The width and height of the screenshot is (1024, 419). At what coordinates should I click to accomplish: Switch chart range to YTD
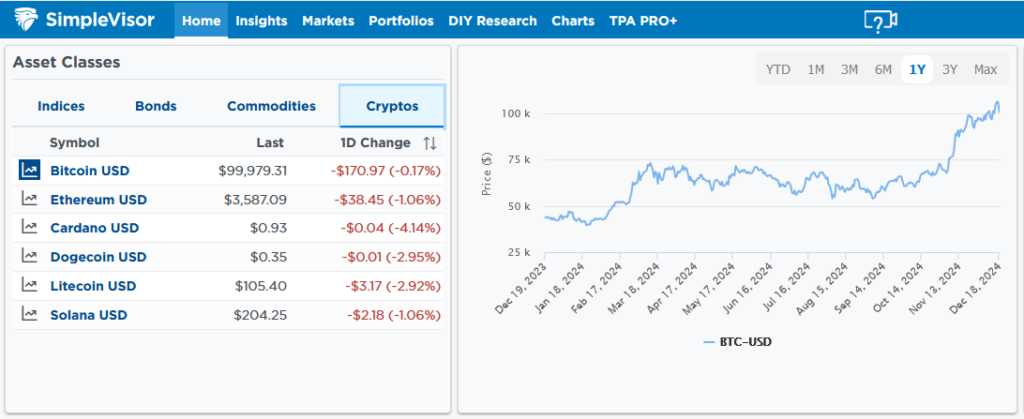777,69
